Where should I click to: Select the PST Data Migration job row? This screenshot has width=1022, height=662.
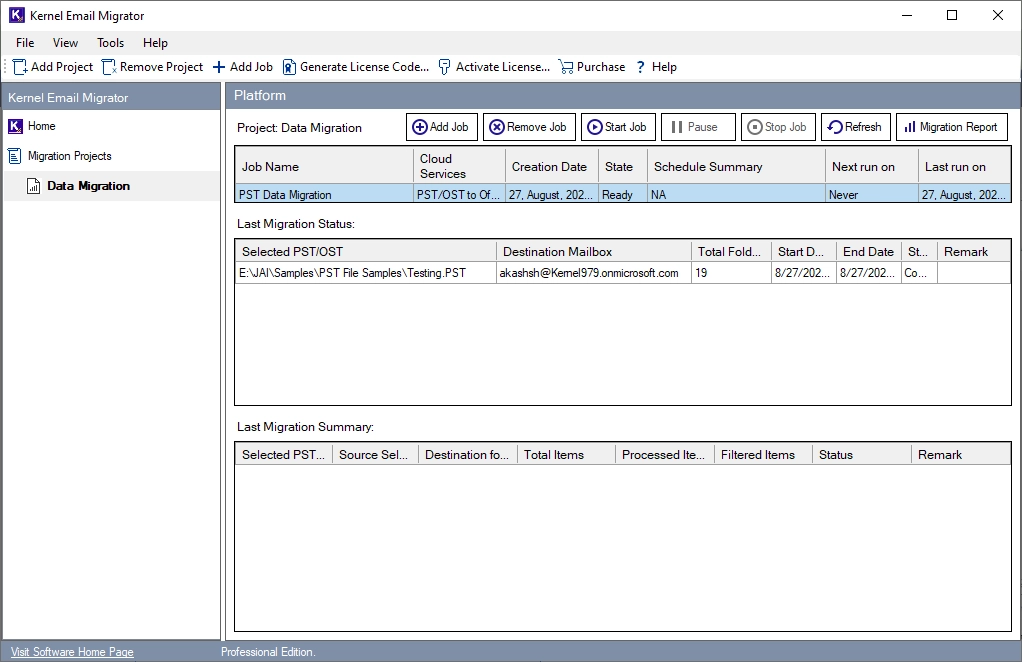coord(622,194)
